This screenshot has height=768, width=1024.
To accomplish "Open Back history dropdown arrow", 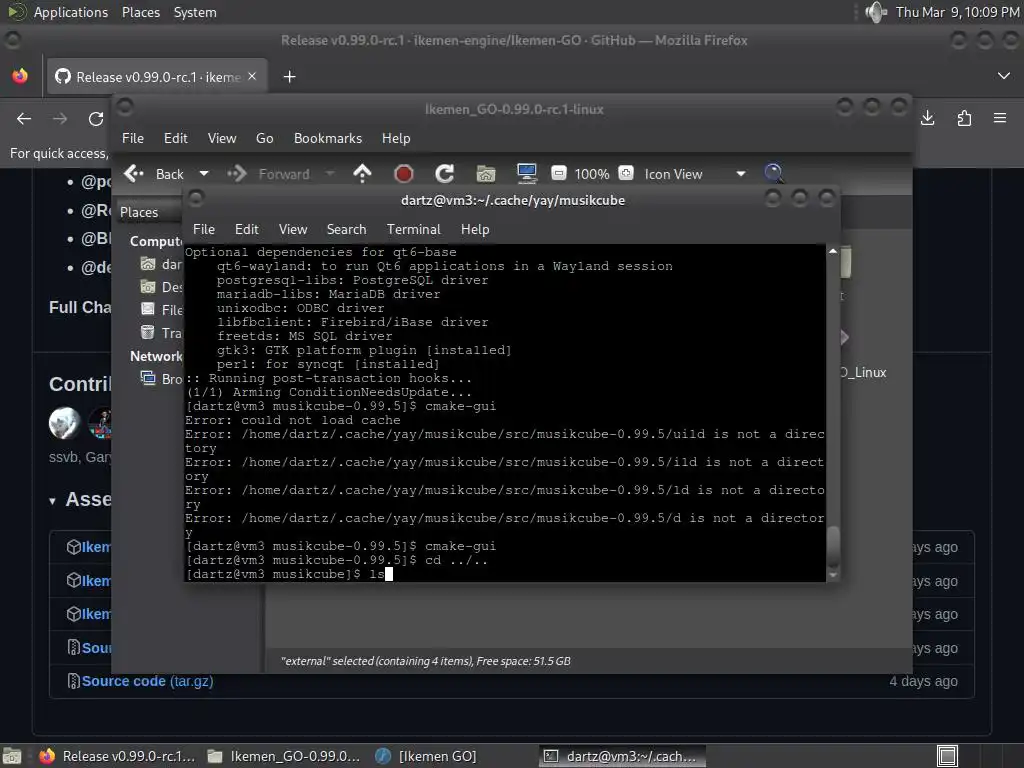I will coord(204,174).
